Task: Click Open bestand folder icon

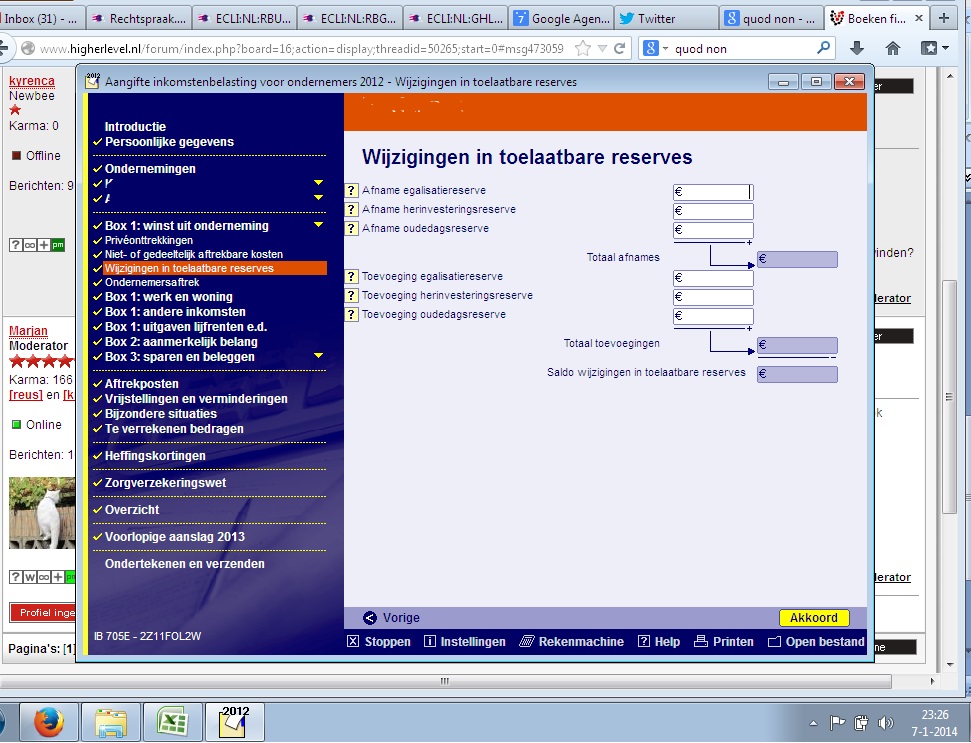Action: click(x=773, y=642)
